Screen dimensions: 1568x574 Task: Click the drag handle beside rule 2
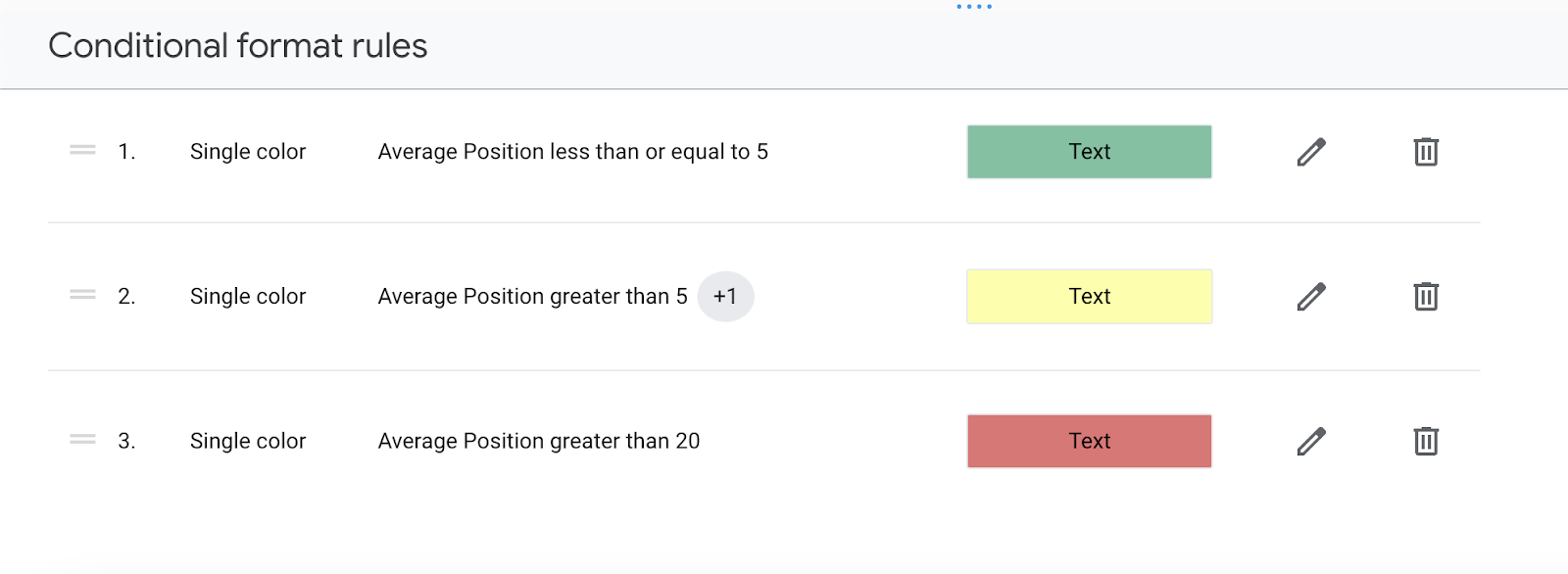[x=82, y=295]
